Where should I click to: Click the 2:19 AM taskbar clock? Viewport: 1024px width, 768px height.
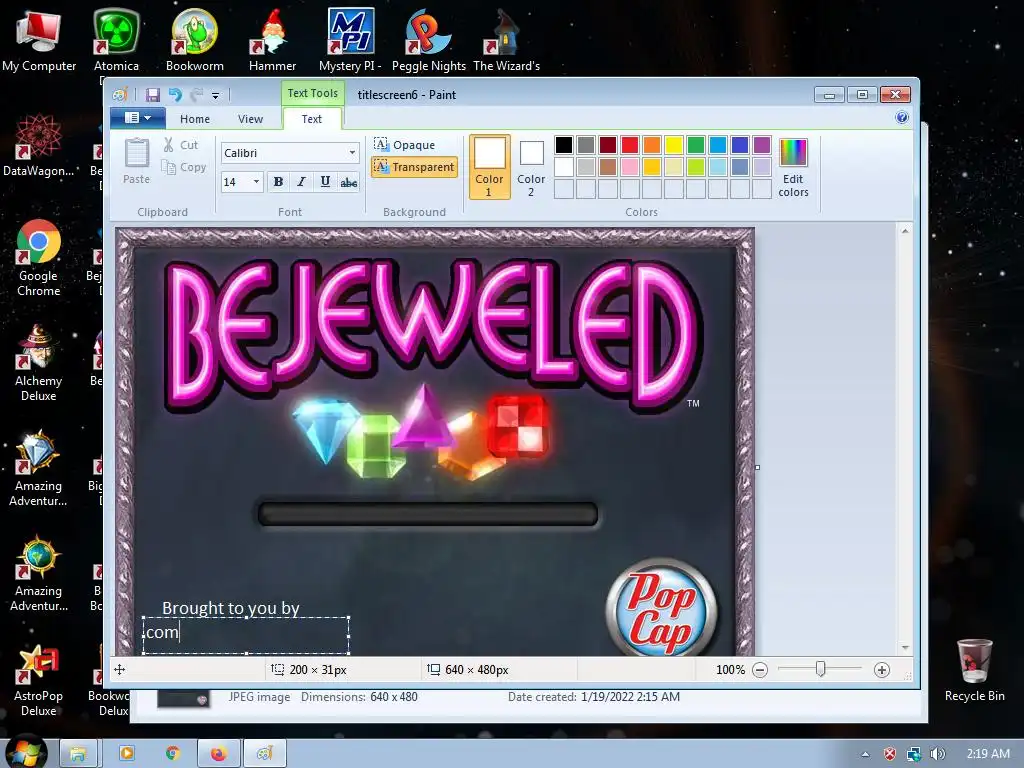(988, 754)
